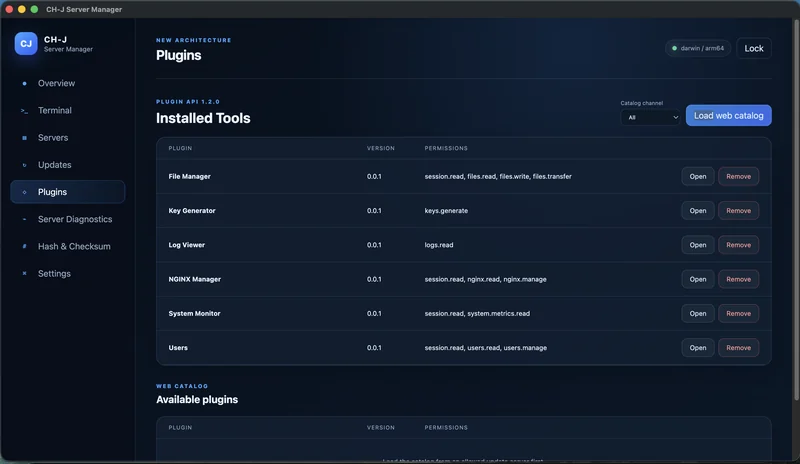Open the NGINX Manager plugin
800x464 pixels.
[697, 279]
